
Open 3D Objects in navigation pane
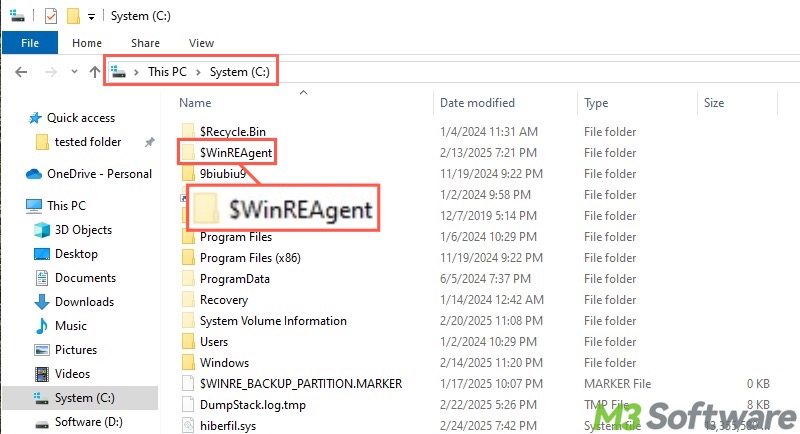coord(83,230)
